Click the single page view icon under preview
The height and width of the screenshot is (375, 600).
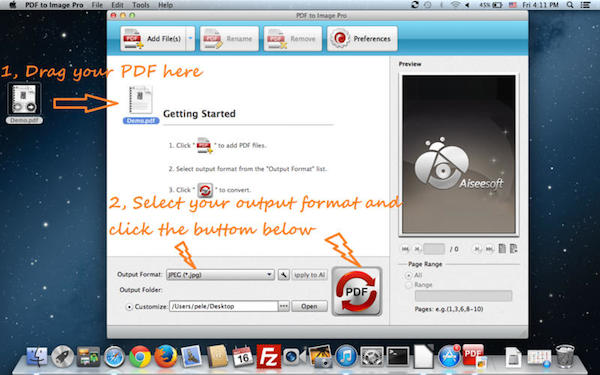502,249
